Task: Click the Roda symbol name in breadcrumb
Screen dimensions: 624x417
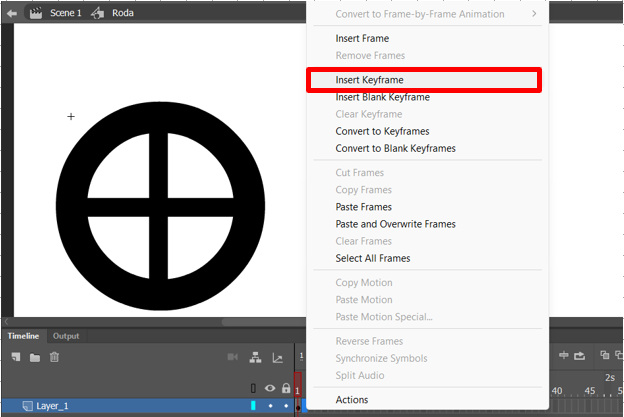Action: [x=123, y=13]
